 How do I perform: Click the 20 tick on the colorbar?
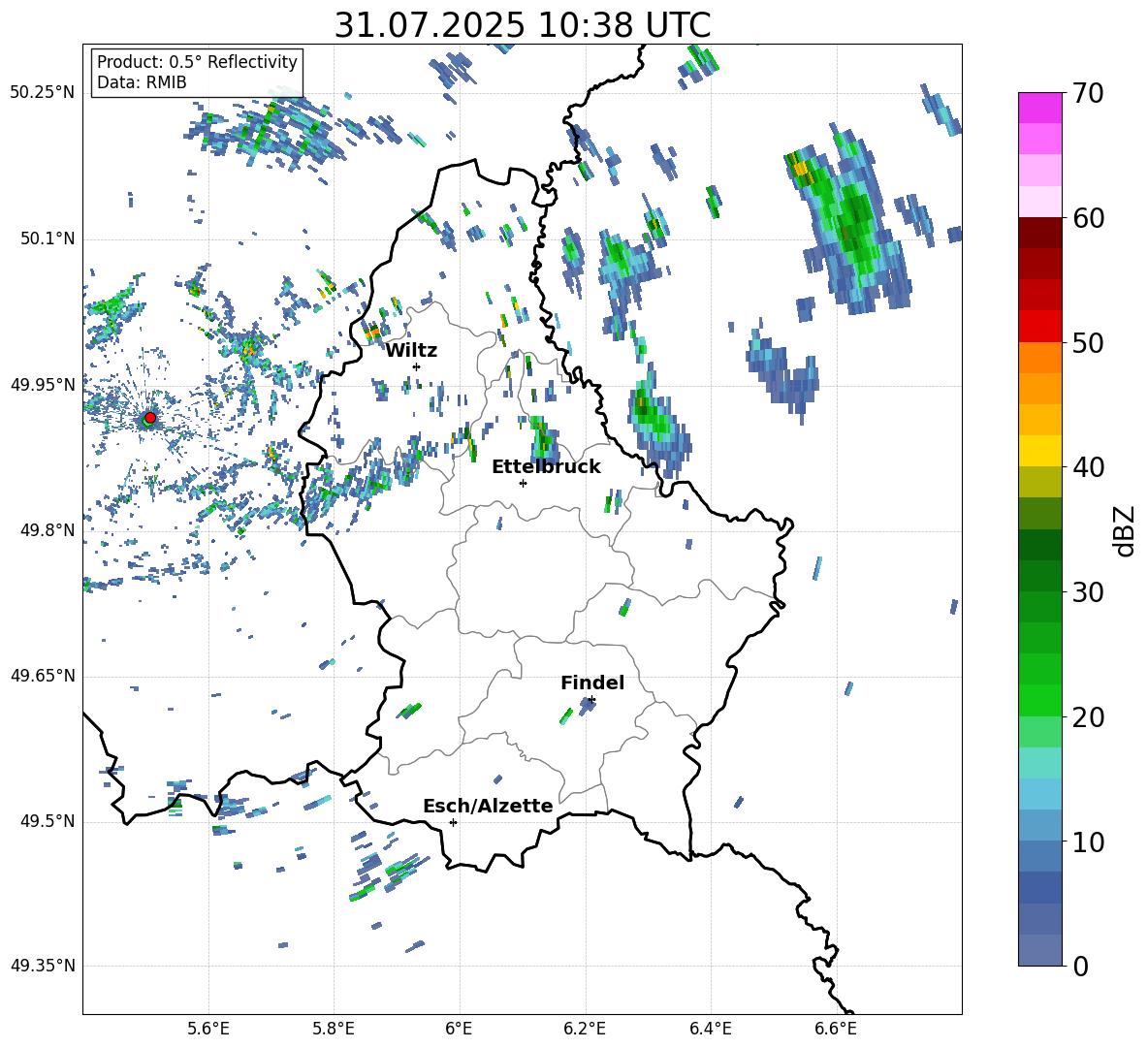1088,717
